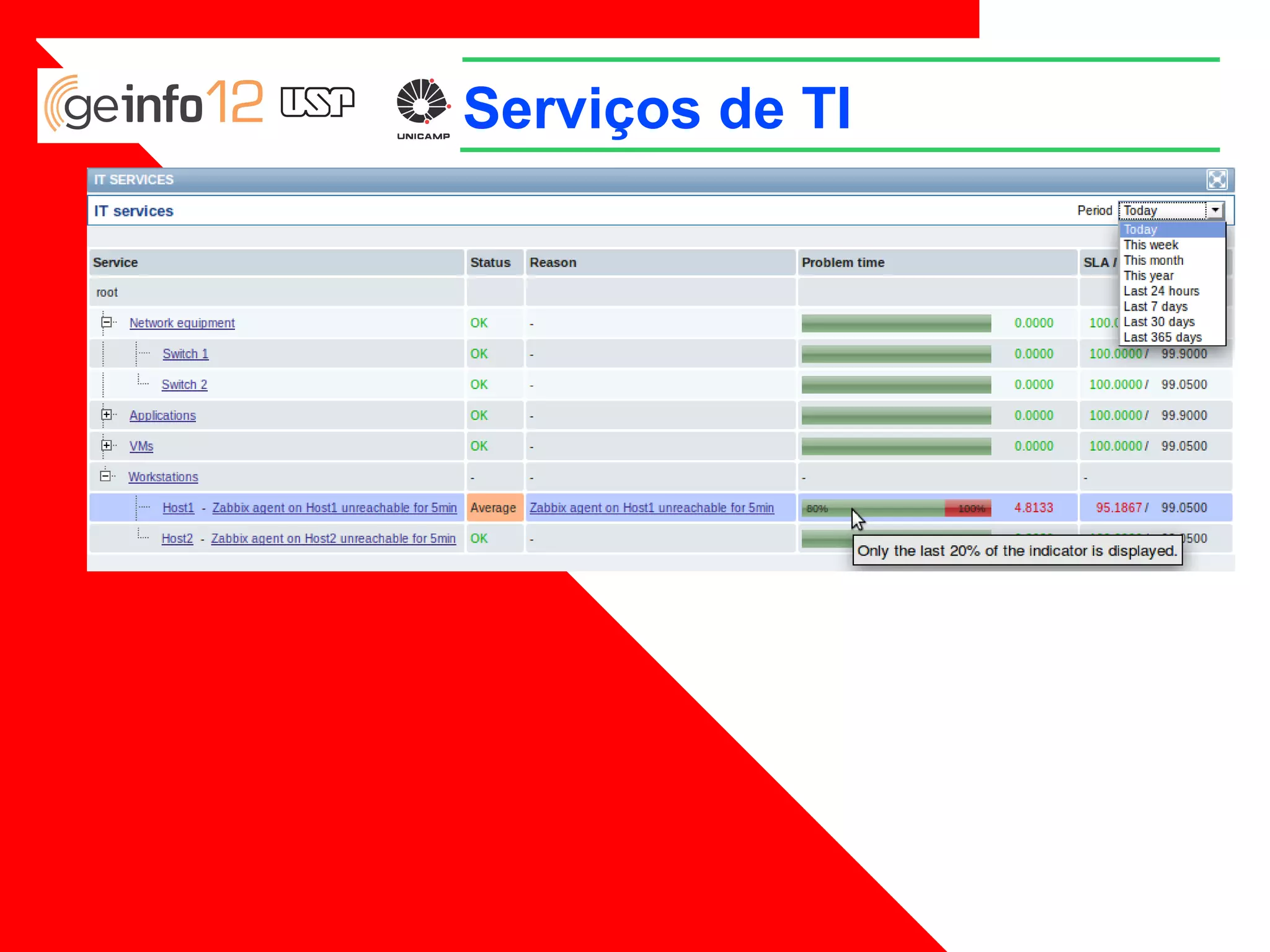Expand the VMs tree node

pos(107,445)
